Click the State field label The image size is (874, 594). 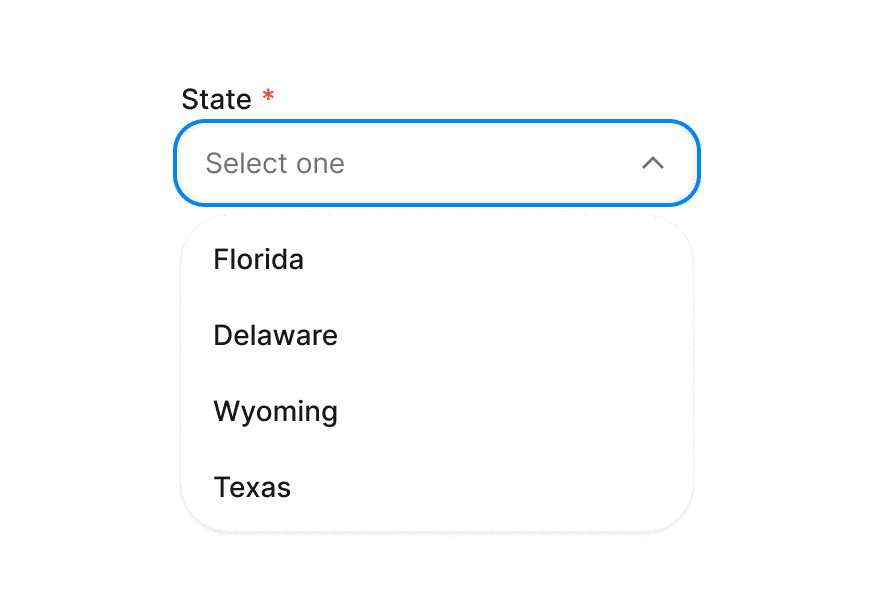click(x=216, y=99)
